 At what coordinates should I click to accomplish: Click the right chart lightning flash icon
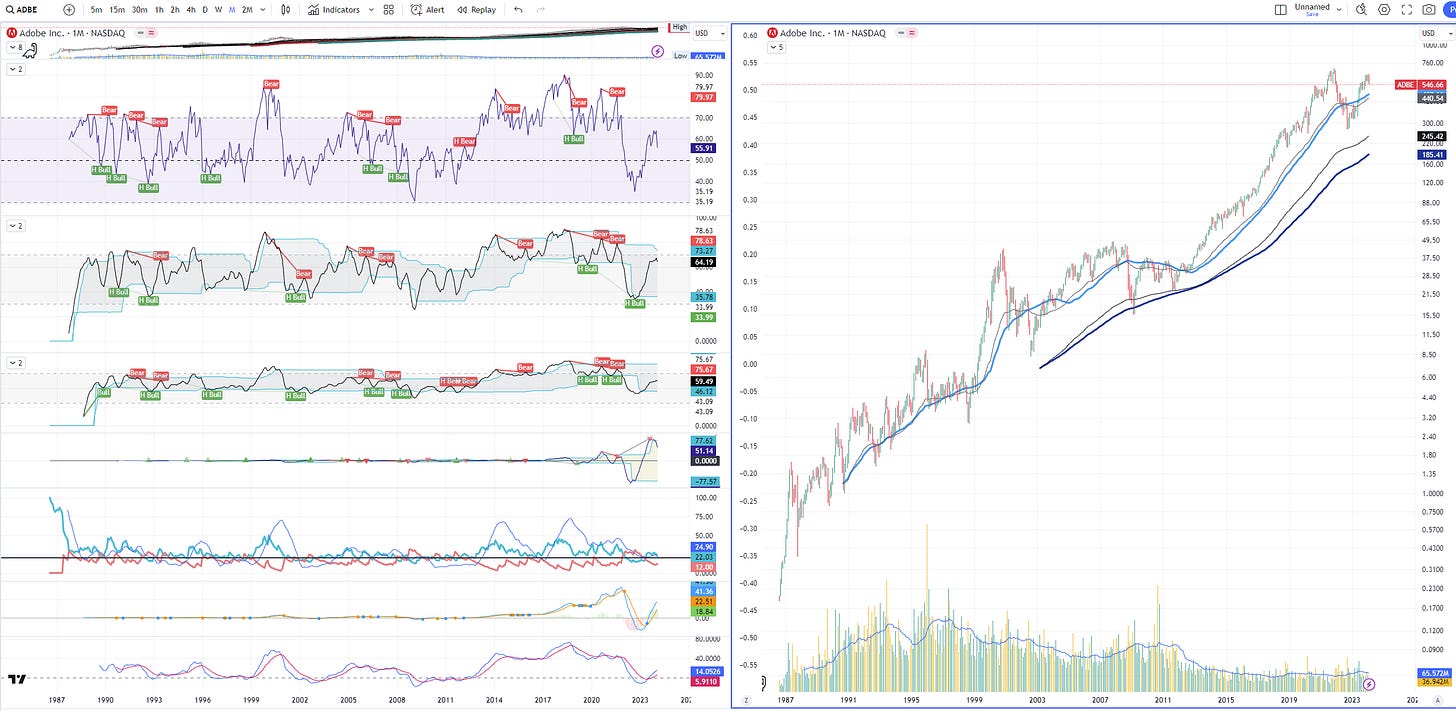[1370, 684]
